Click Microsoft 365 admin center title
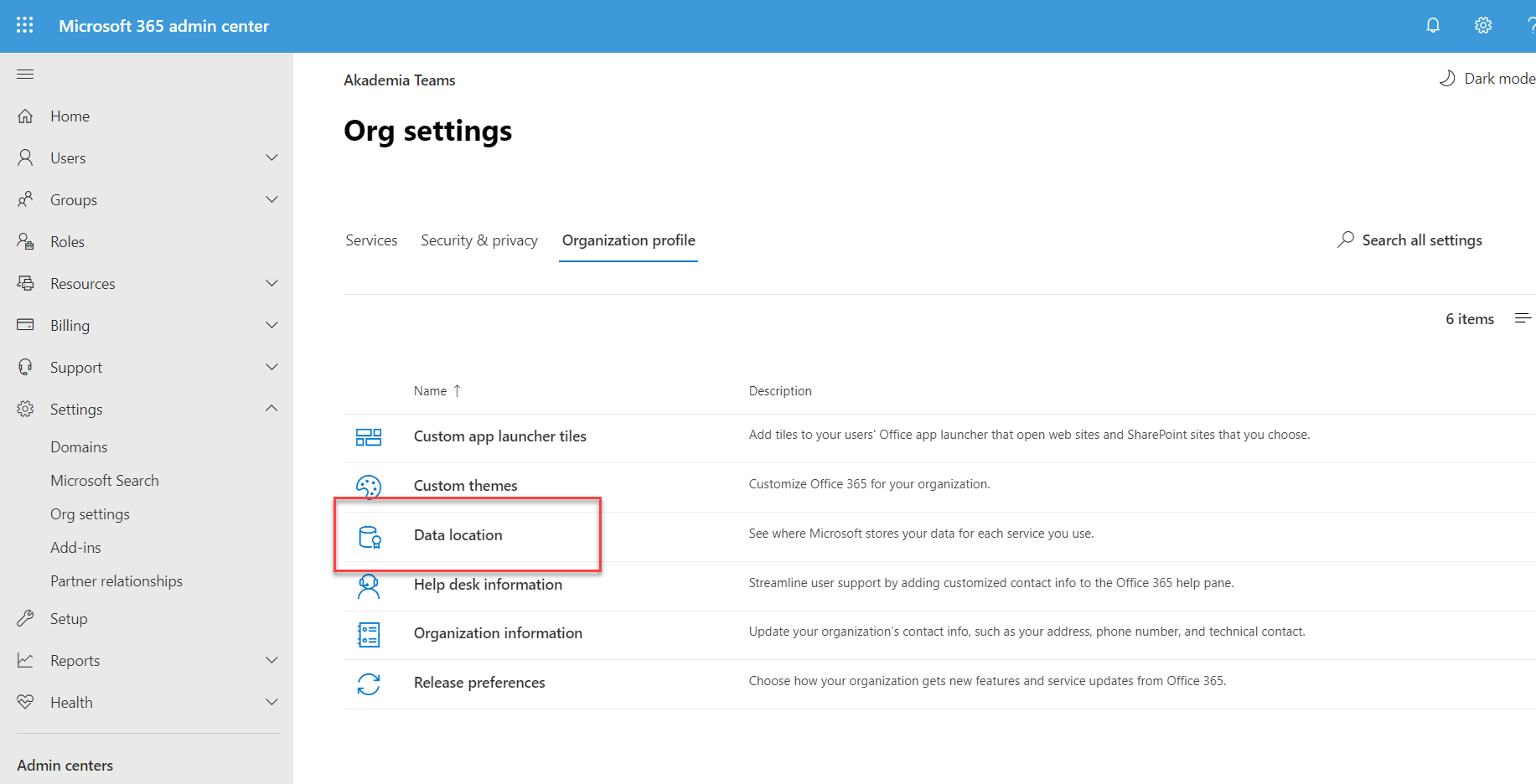1536x784 pixels. click(164, 26)
